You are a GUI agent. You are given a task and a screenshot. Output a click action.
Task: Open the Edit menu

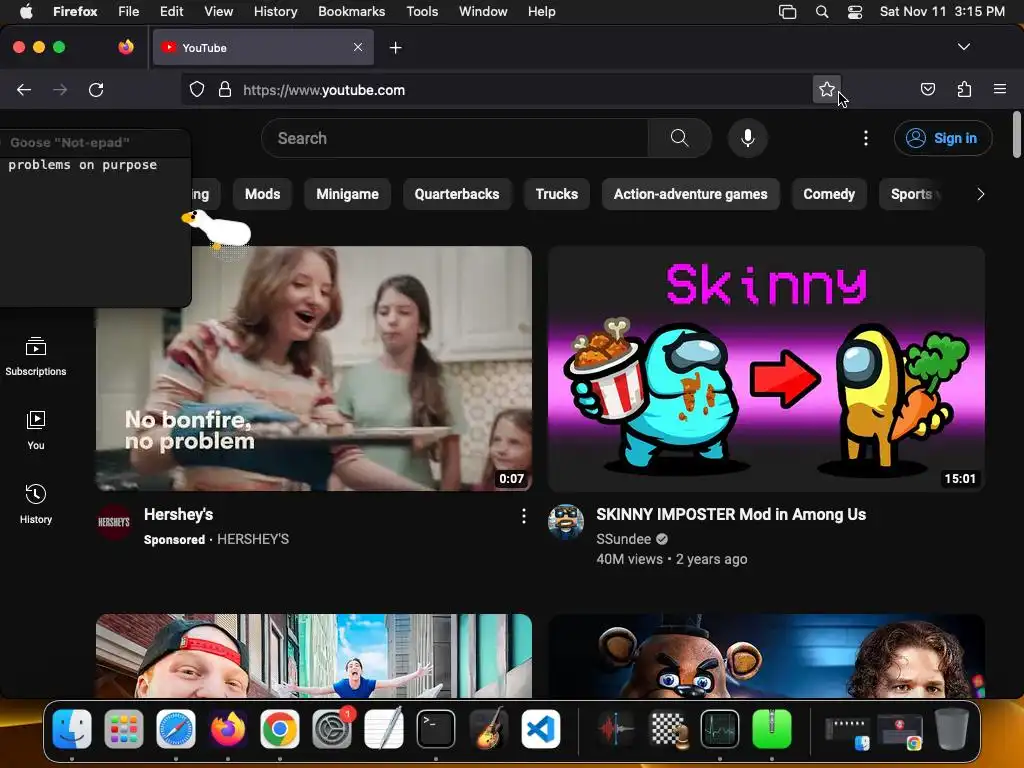tap(171, 11)
